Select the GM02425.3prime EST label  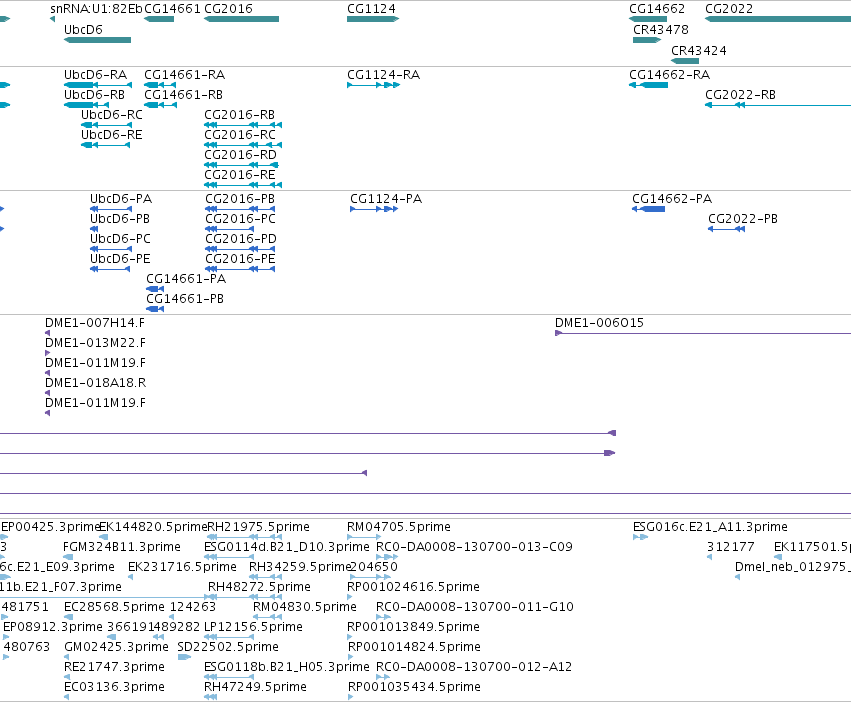click(116, 647)
